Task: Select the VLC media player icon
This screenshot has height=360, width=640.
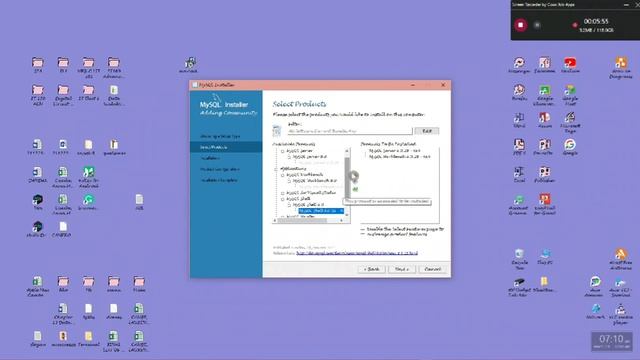Action: coord(621,313)
